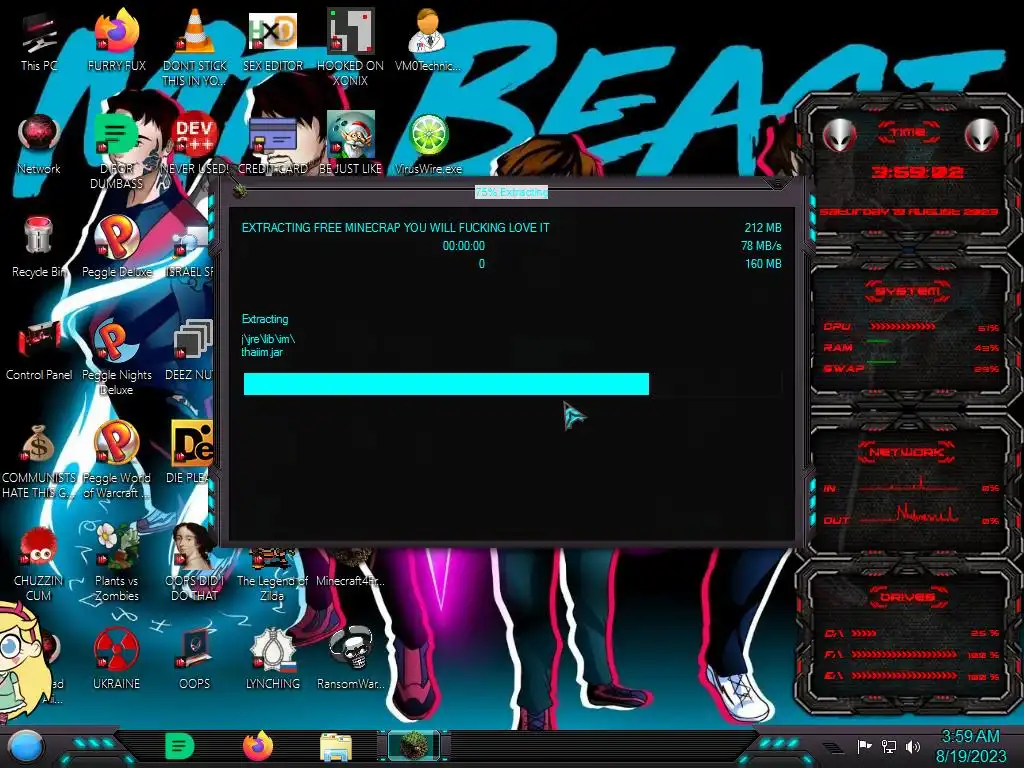This screenshot has height=768, width=1024.
Task: Click the thaiim.jar file name text
Action: pyautogui.click(x=262, y=352)
